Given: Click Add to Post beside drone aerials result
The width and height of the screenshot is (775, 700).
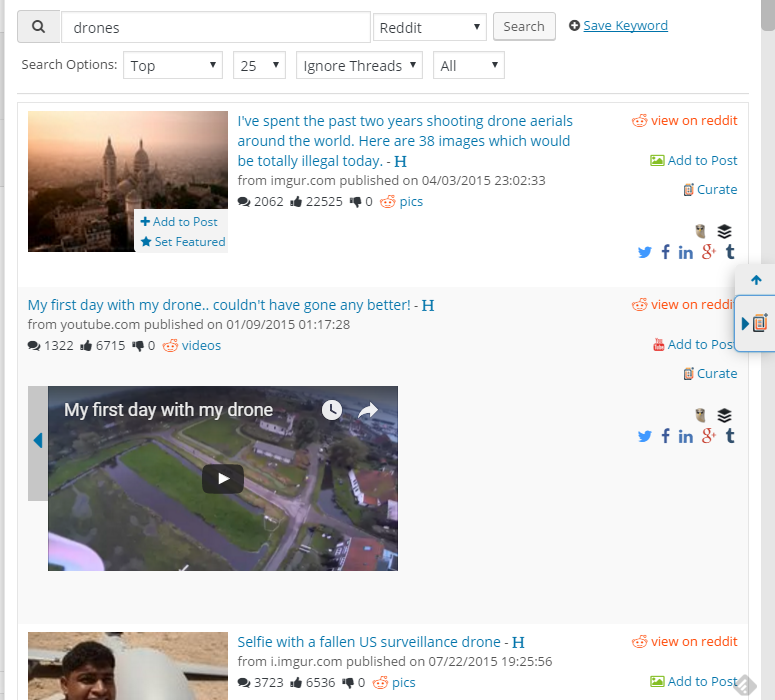Looking at the screenshot, I should click(693, 160).
